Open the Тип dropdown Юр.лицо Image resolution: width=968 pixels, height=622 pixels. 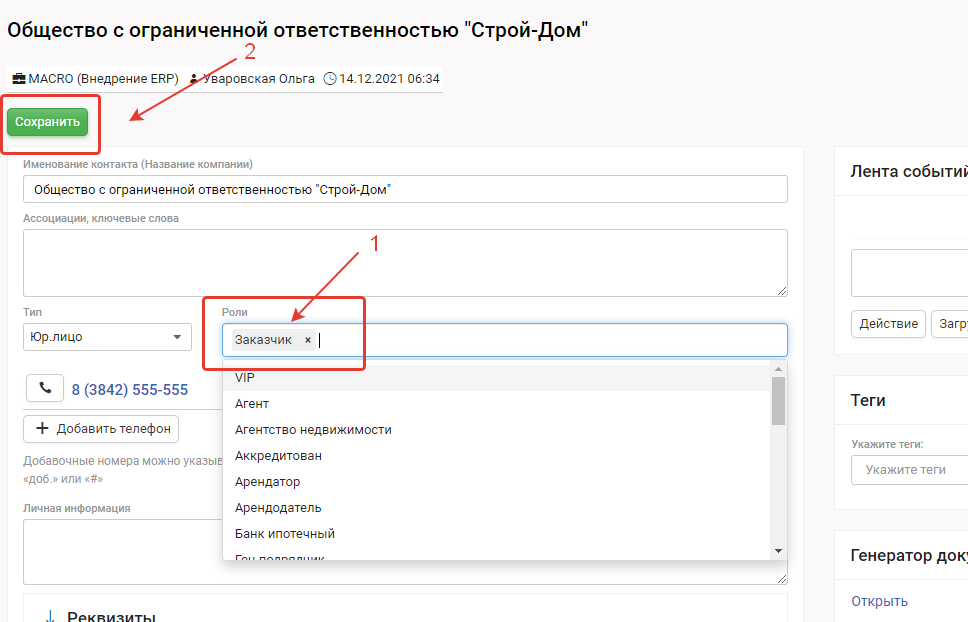pyautogui.click(x=107, y=337)
